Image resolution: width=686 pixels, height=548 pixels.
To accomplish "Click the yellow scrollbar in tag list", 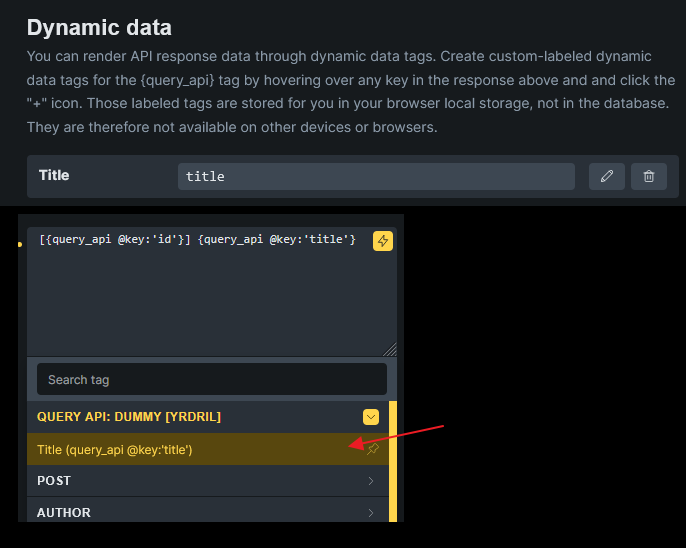I will (x=393, y=460).
